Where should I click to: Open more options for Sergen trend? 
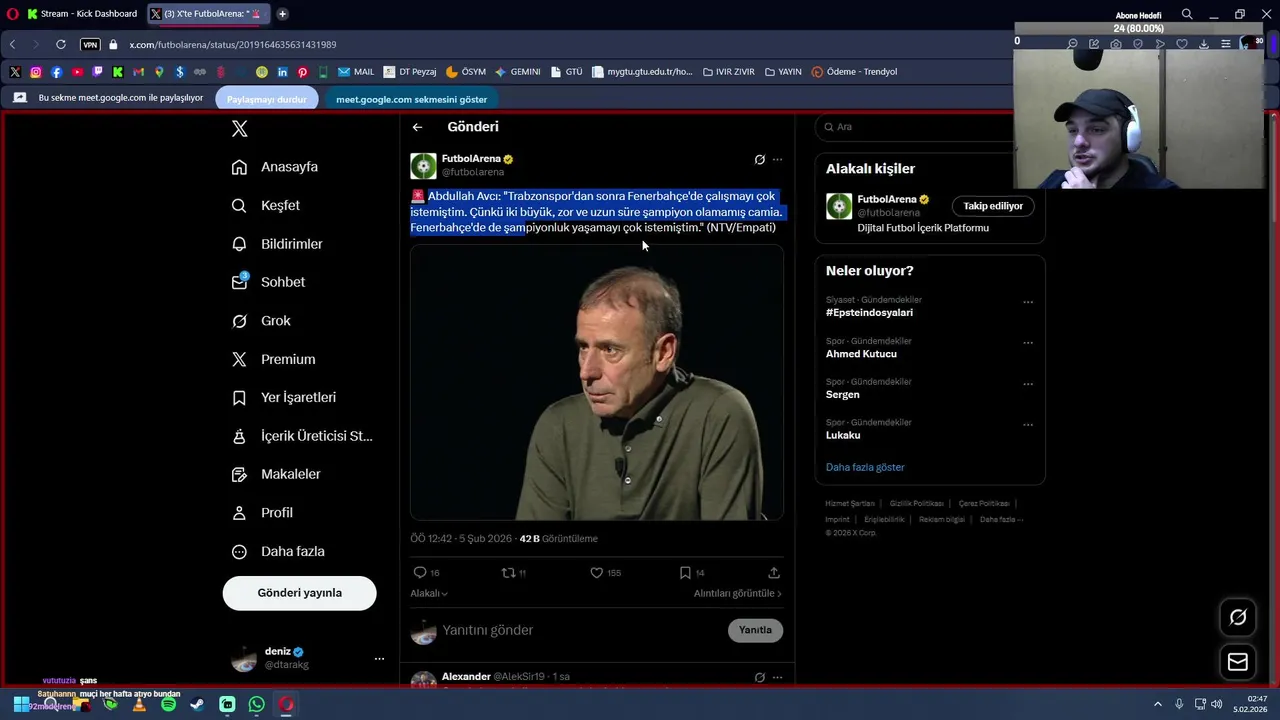click(1028, 384)
